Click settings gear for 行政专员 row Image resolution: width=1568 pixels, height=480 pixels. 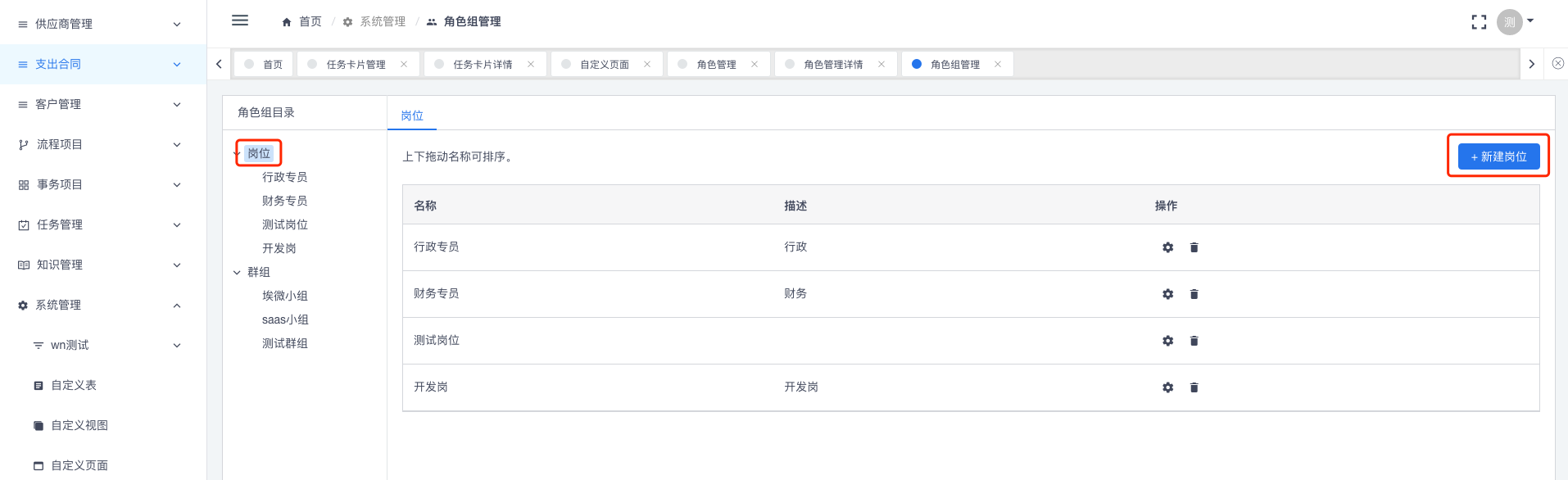click(x=1168, y=247)
